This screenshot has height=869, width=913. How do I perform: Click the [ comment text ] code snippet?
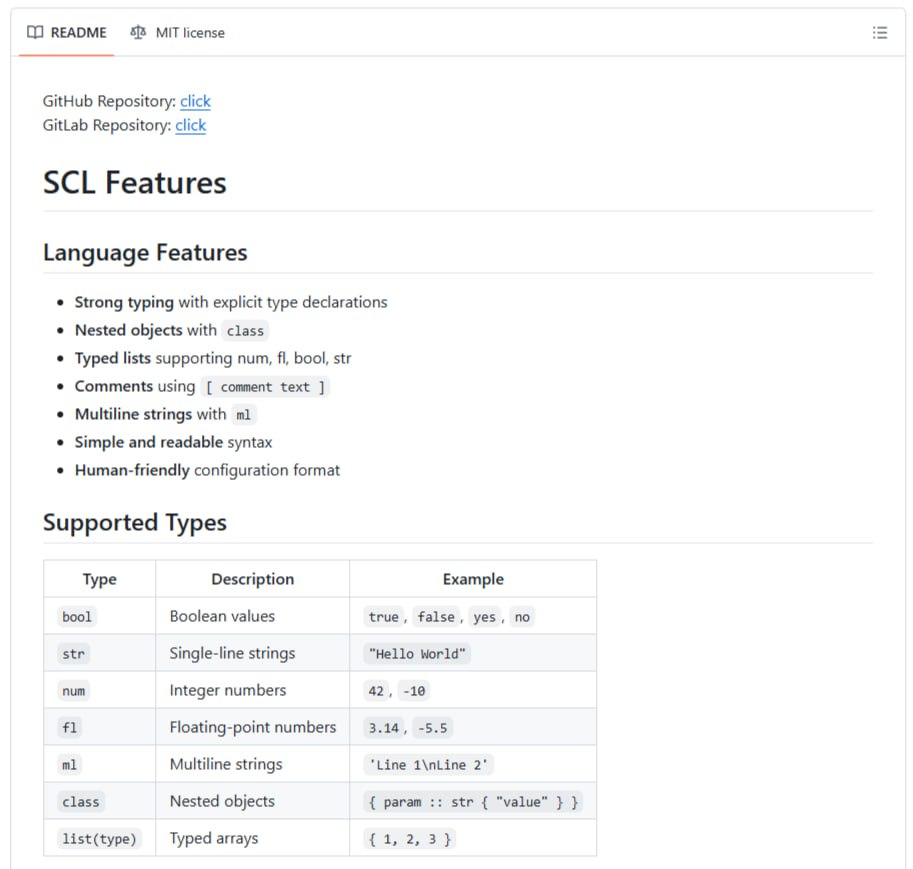265,387
